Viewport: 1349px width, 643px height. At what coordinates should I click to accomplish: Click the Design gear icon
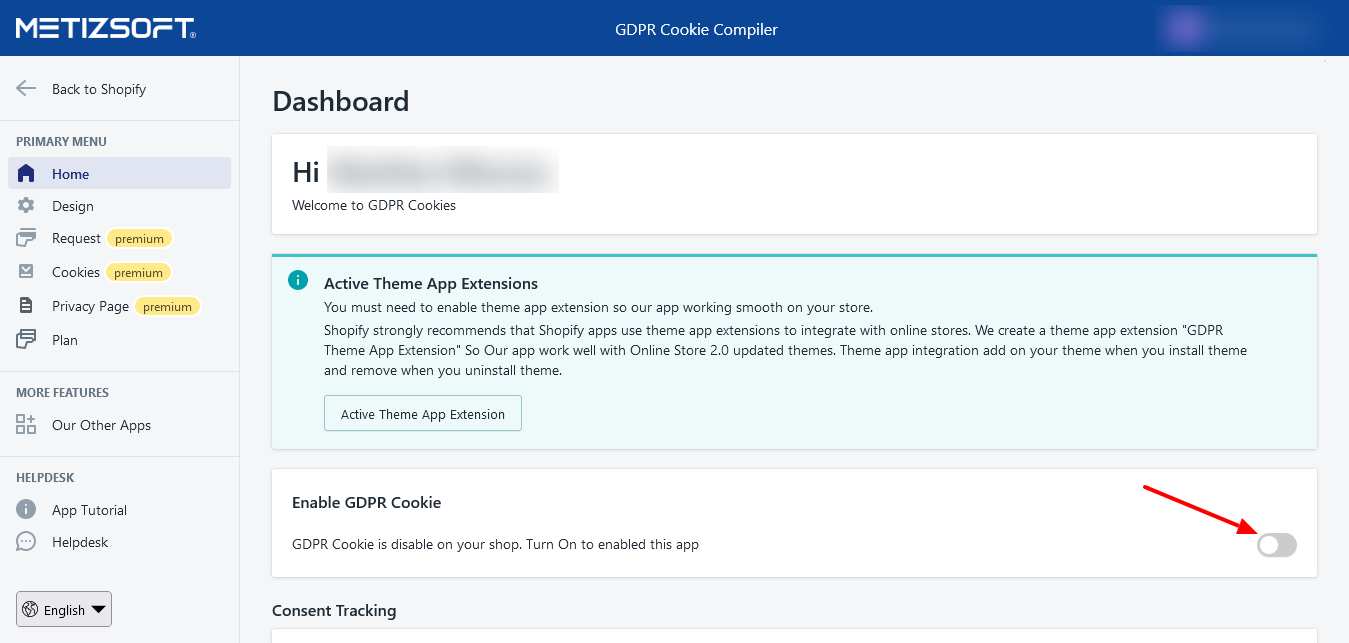coord(27,206)
